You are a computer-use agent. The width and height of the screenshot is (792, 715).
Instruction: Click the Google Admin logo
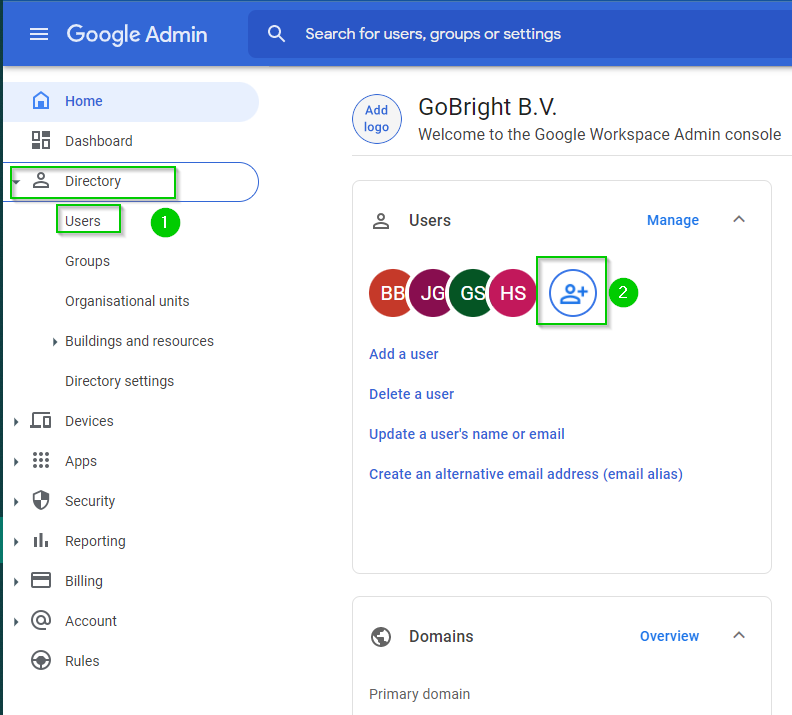click(x=137, y=34)
